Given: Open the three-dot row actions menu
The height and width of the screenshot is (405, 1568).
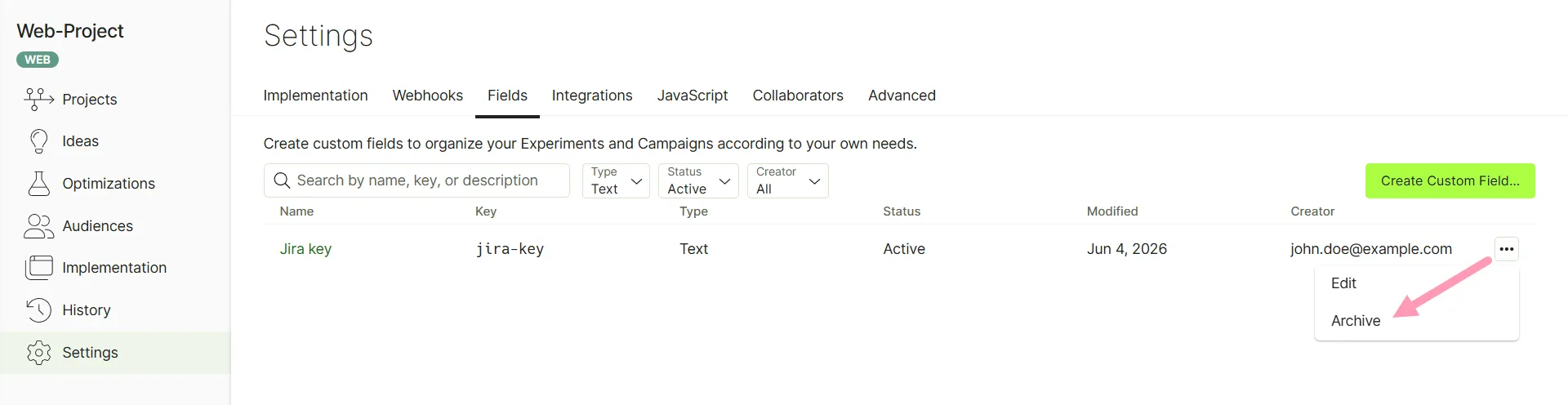Looking at the screenshot, I should (1507, 249).
